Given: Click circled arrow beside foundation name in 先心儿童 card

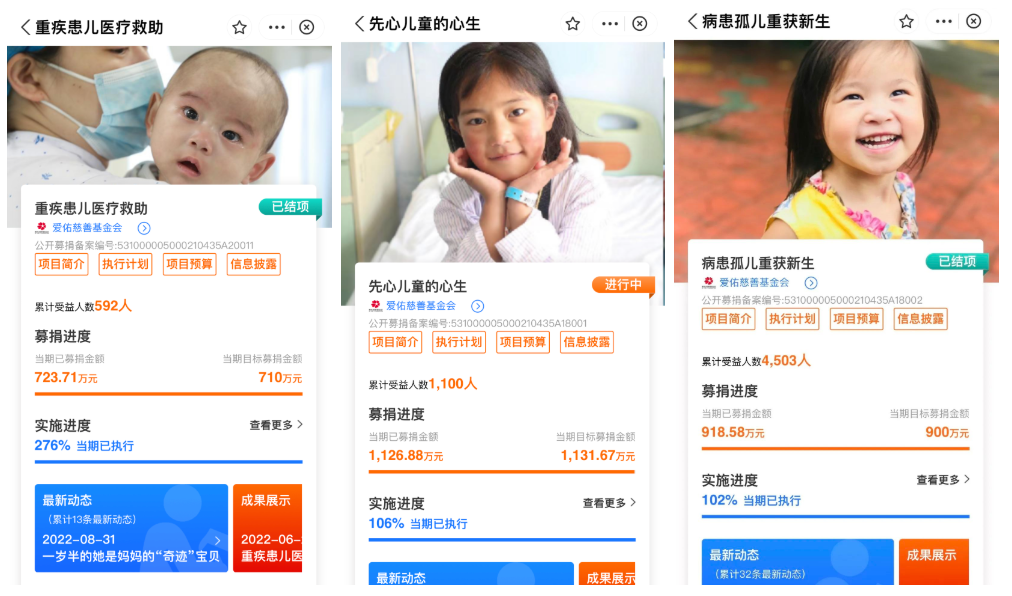Looking at the screenshot, I should pos(478,306).
